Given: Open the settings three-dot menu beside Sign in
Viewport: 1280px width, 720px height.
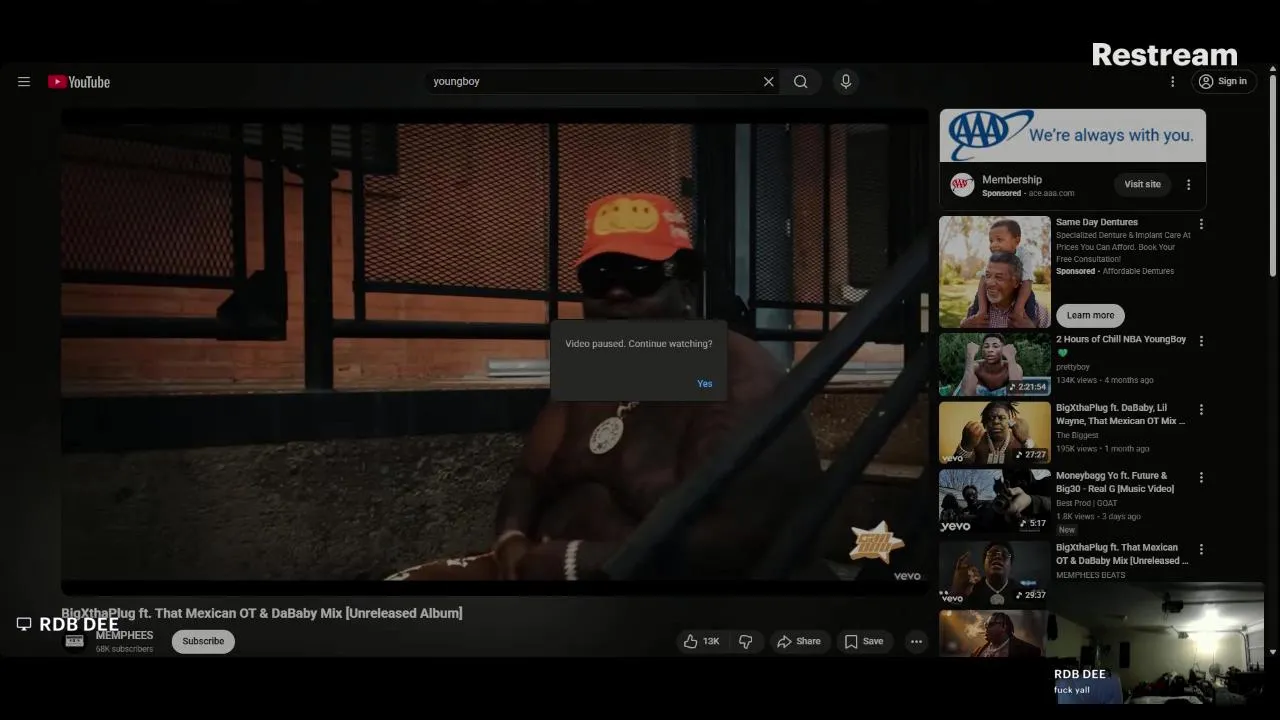Looking at the screenshot, I should (x=1172, y=82).
